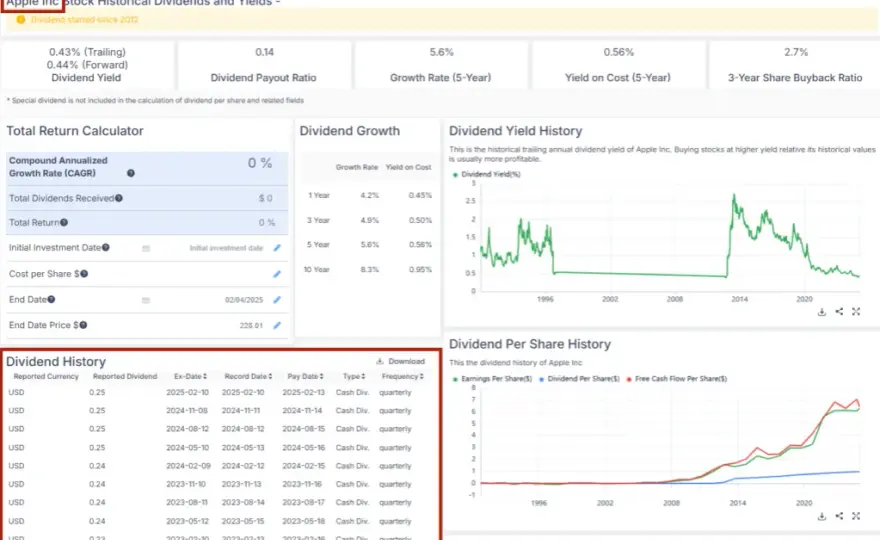880x540 pixels.
Task: Click the Yield on Cost (5-Year) card
Action: tap(618, 65)
